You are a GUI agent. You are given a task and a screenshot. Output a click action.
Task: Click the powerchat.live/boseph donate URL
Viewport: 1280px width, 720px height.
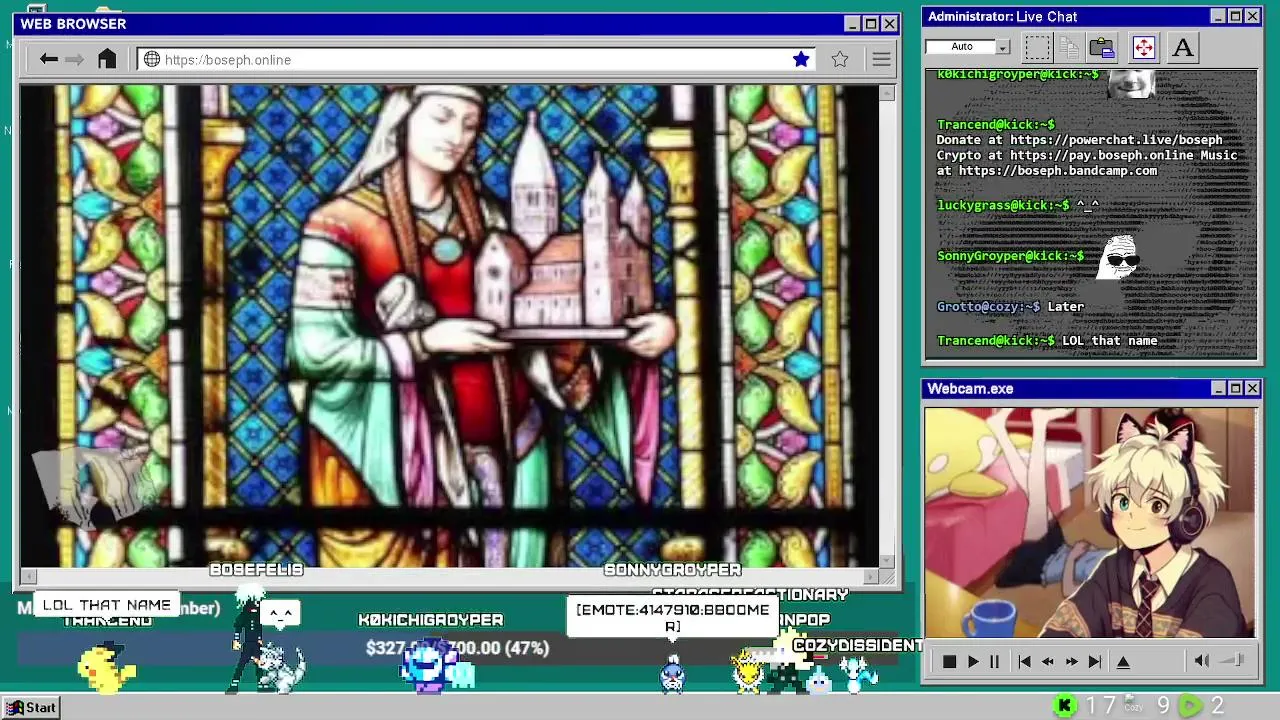[x=1116, y=140]
